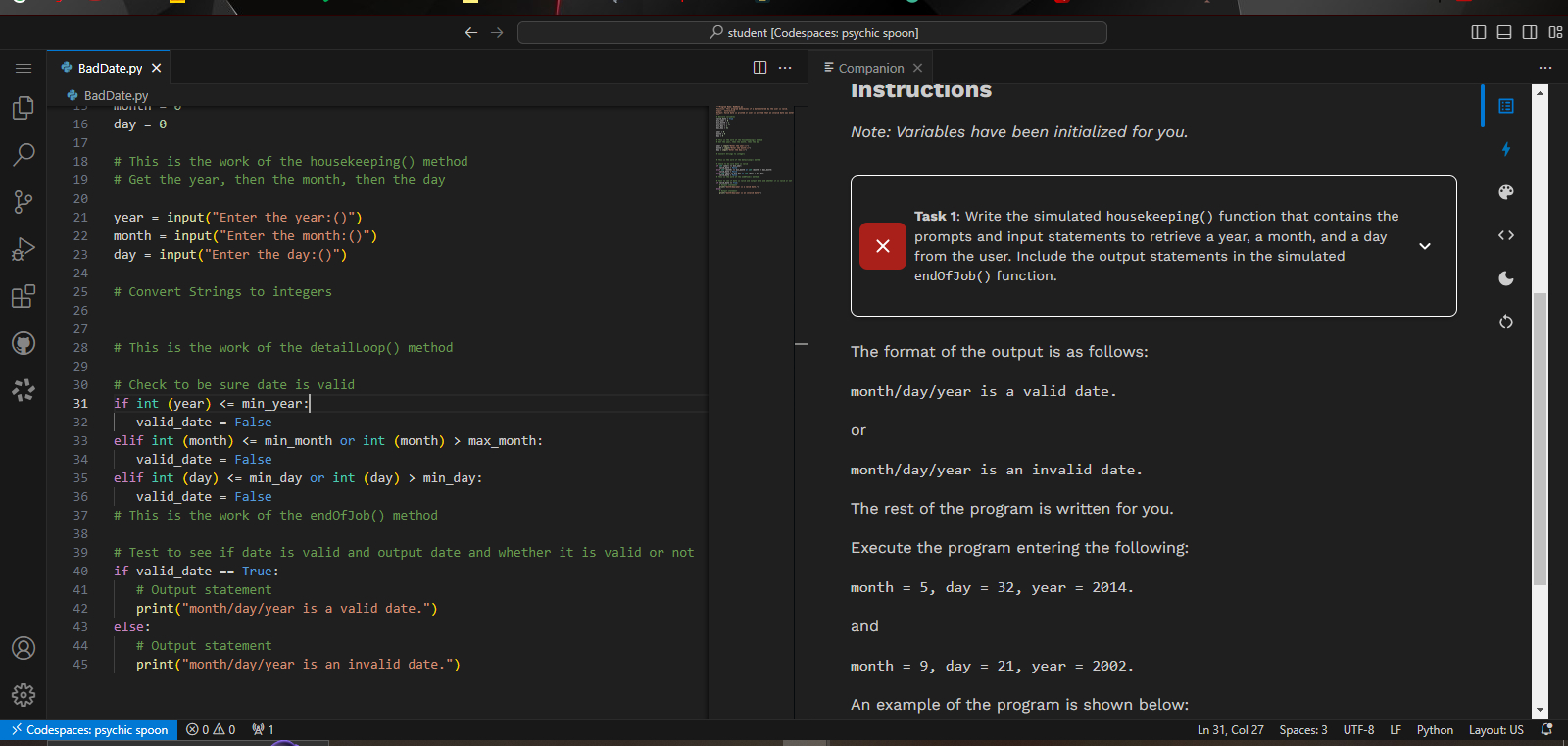The height and width of the screenshot is (746, 1568).
Task: Open the Search view in activity bar
Action: [24, 155]
